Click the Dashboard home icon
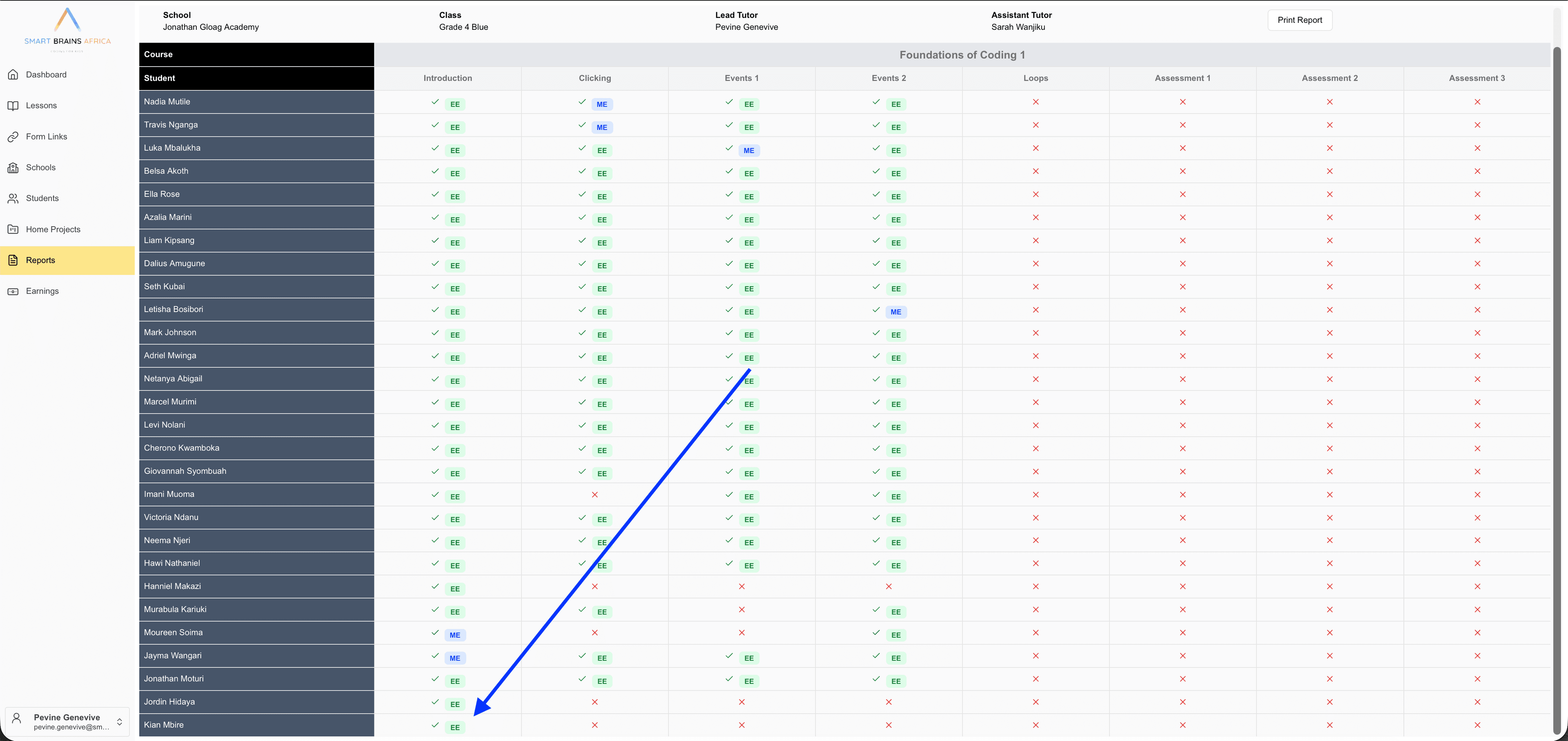Screen dimensions: 1568x741 click(x=13, y=74)
